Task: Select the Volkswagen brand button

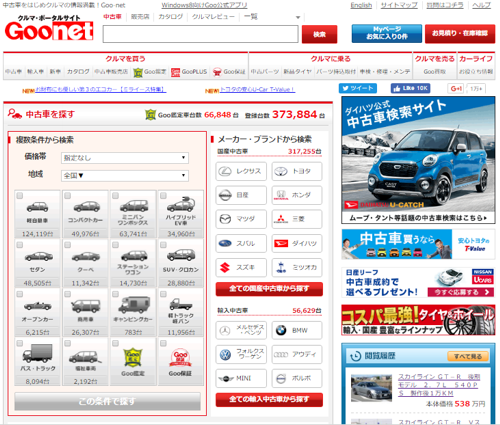Action: coord(241,354)
